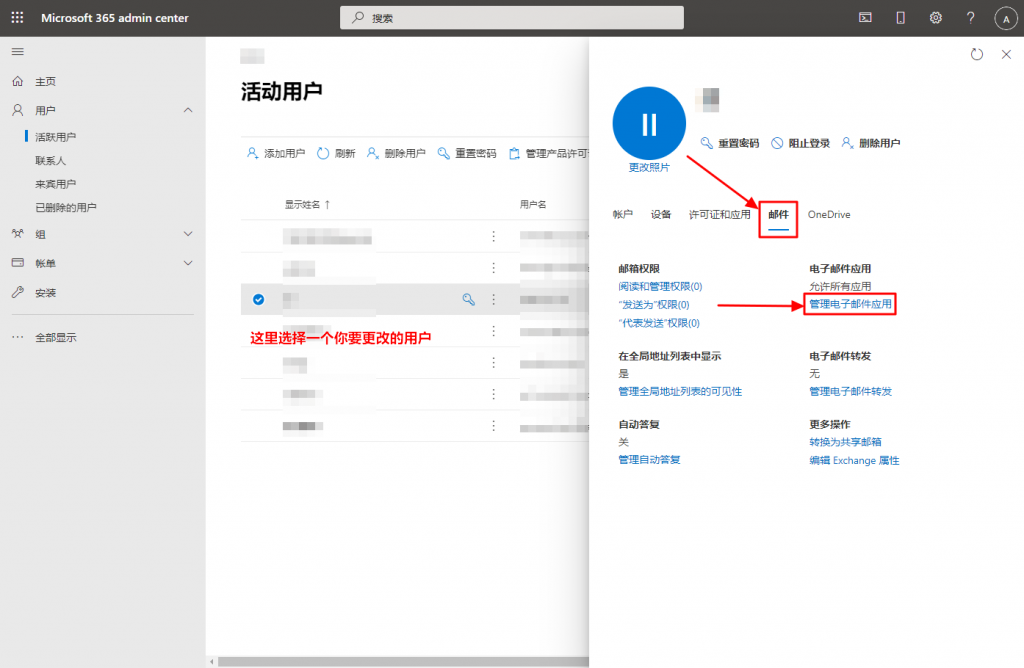Click the 搜索 search input field

coord(511,16)
